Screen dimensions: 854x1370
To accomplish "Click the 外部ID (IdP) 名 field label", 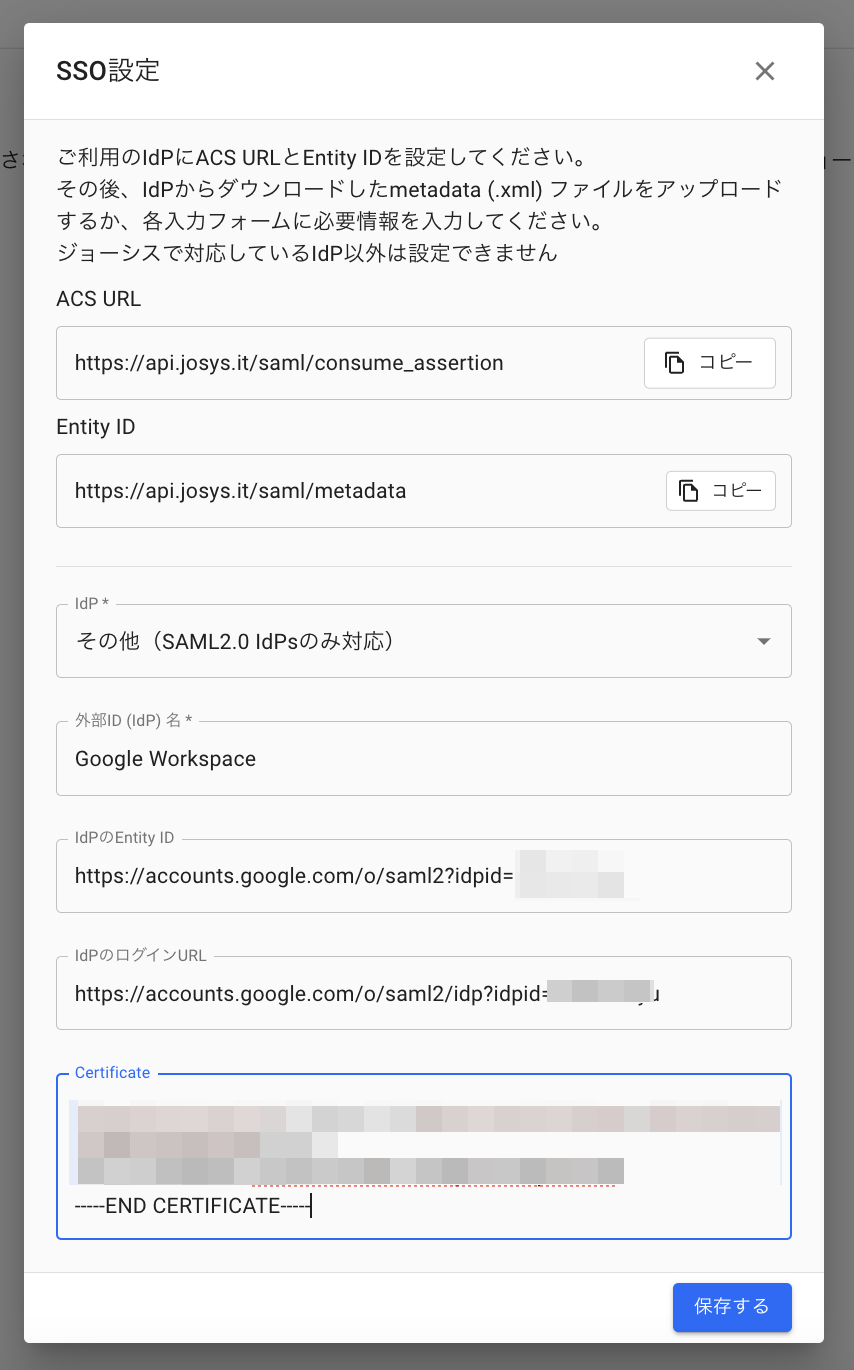I will tap(133, 720).
